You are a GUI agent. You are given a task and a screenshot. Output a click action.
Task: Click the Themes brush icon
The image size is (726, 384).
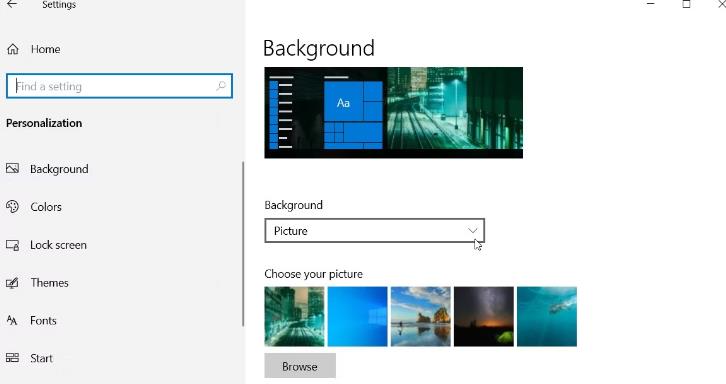(x=13, y=283)
